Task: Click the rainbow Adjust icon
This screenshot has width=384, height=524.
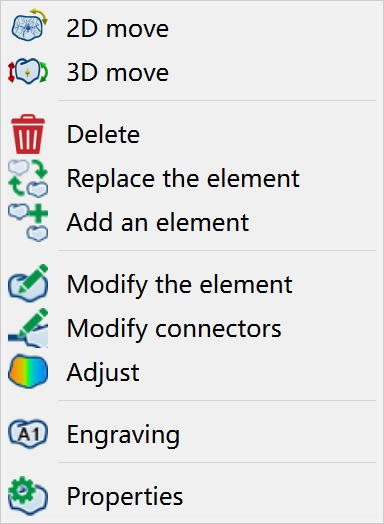Action: (28, 371)
